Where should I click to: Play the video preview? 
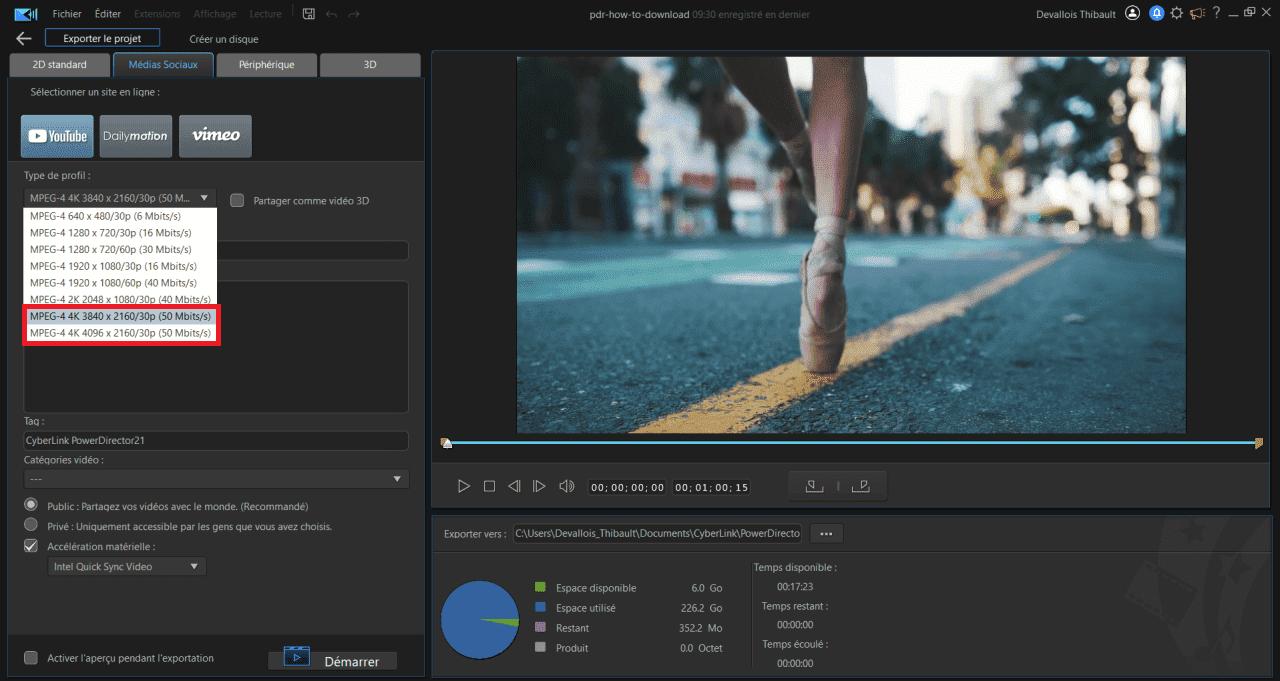coord(464,486)
